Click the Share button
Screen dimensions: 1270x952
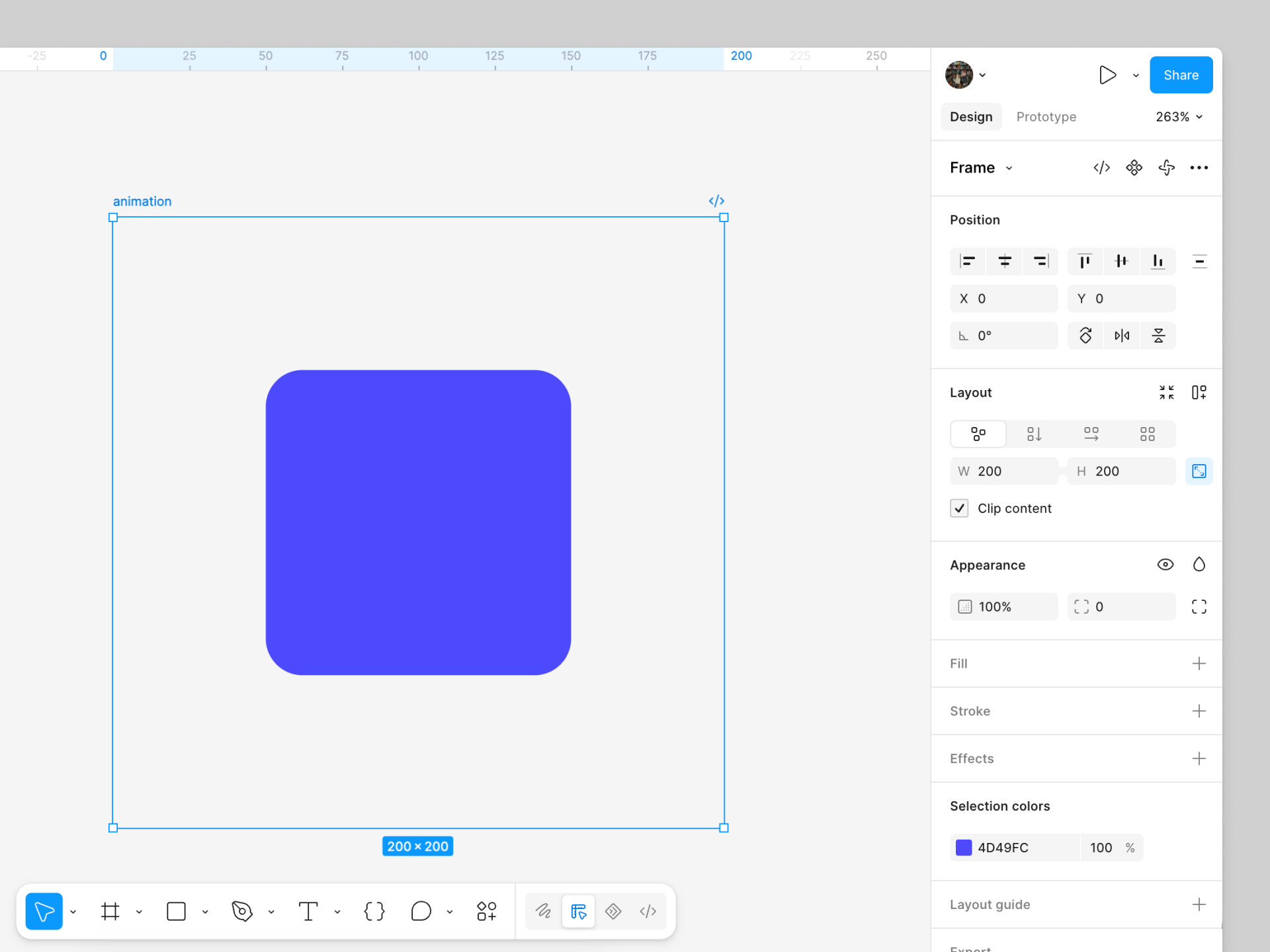1181,75
